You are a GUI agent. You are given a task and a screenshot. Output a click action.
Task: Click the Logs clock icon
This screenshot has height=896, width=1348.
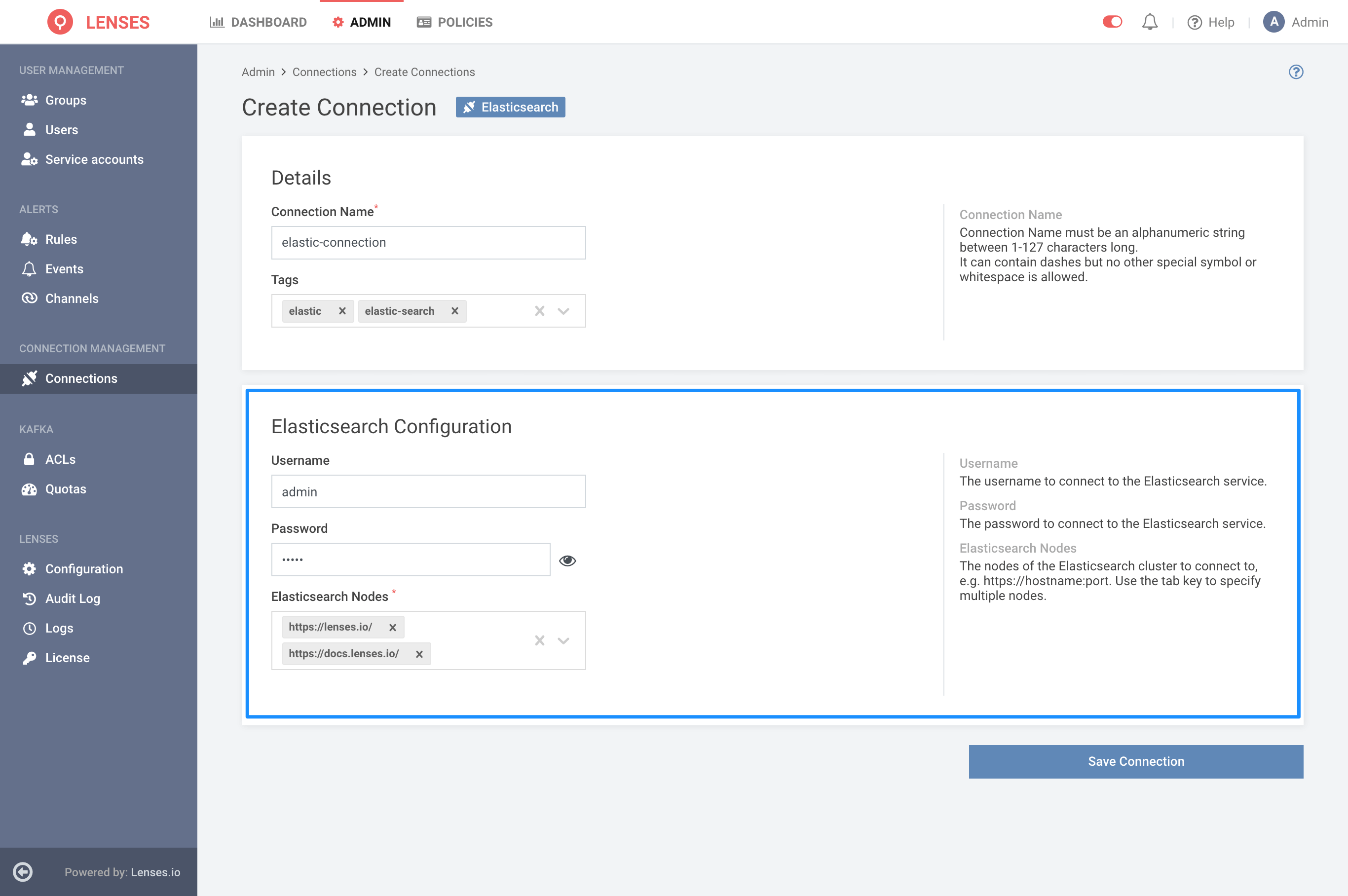pos(29,628)
